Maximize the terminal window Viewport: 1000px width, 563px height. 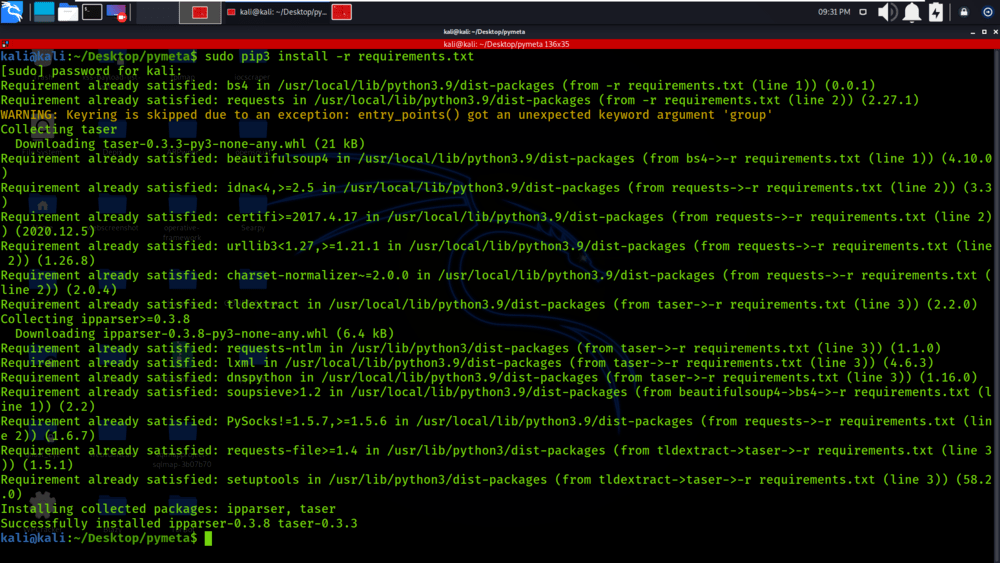point(984,32)
